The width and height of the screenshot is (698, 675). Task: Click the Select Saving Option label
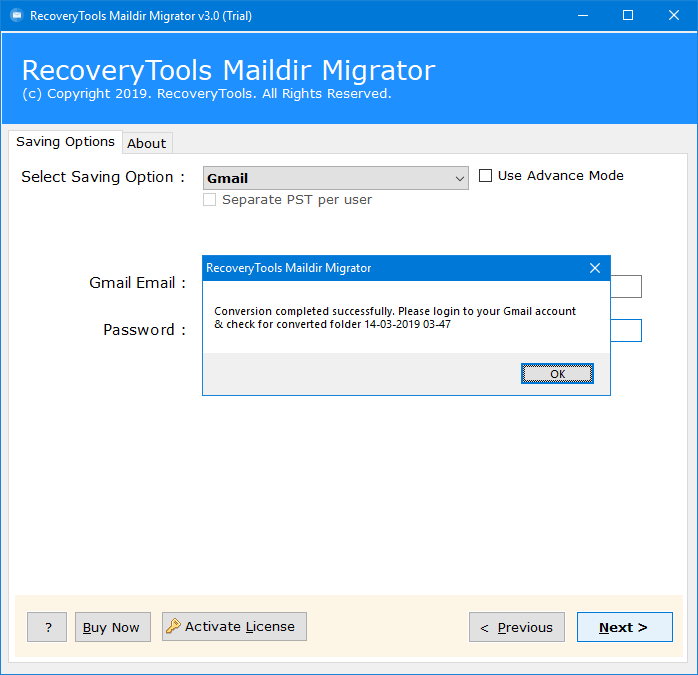103,177
